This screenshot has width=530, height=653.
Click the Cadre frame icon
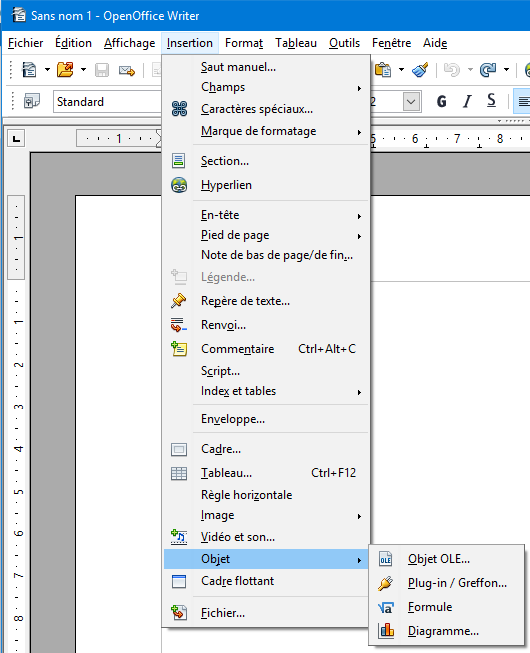click(x=179, y=449)
